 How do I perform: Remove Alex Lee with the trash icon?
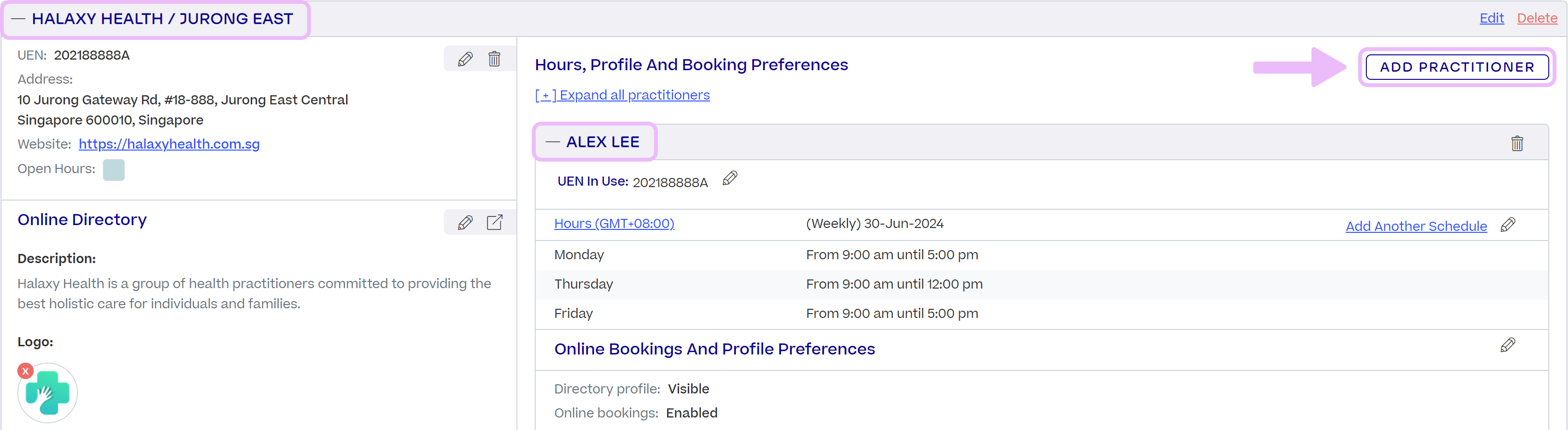[x=1517, y=143]
